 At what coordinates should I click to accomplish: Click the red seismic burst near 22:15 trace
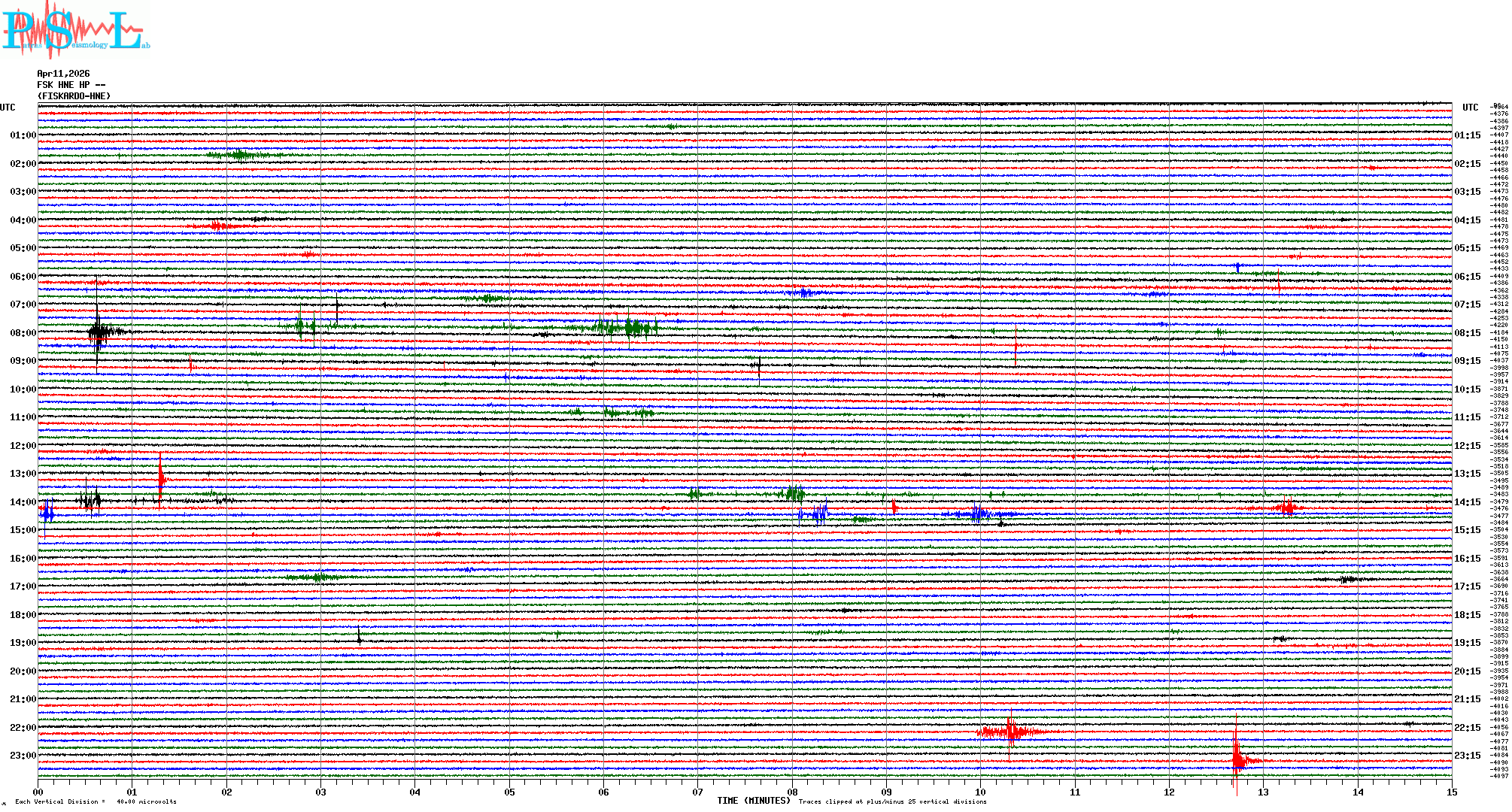pos(1010,731)
